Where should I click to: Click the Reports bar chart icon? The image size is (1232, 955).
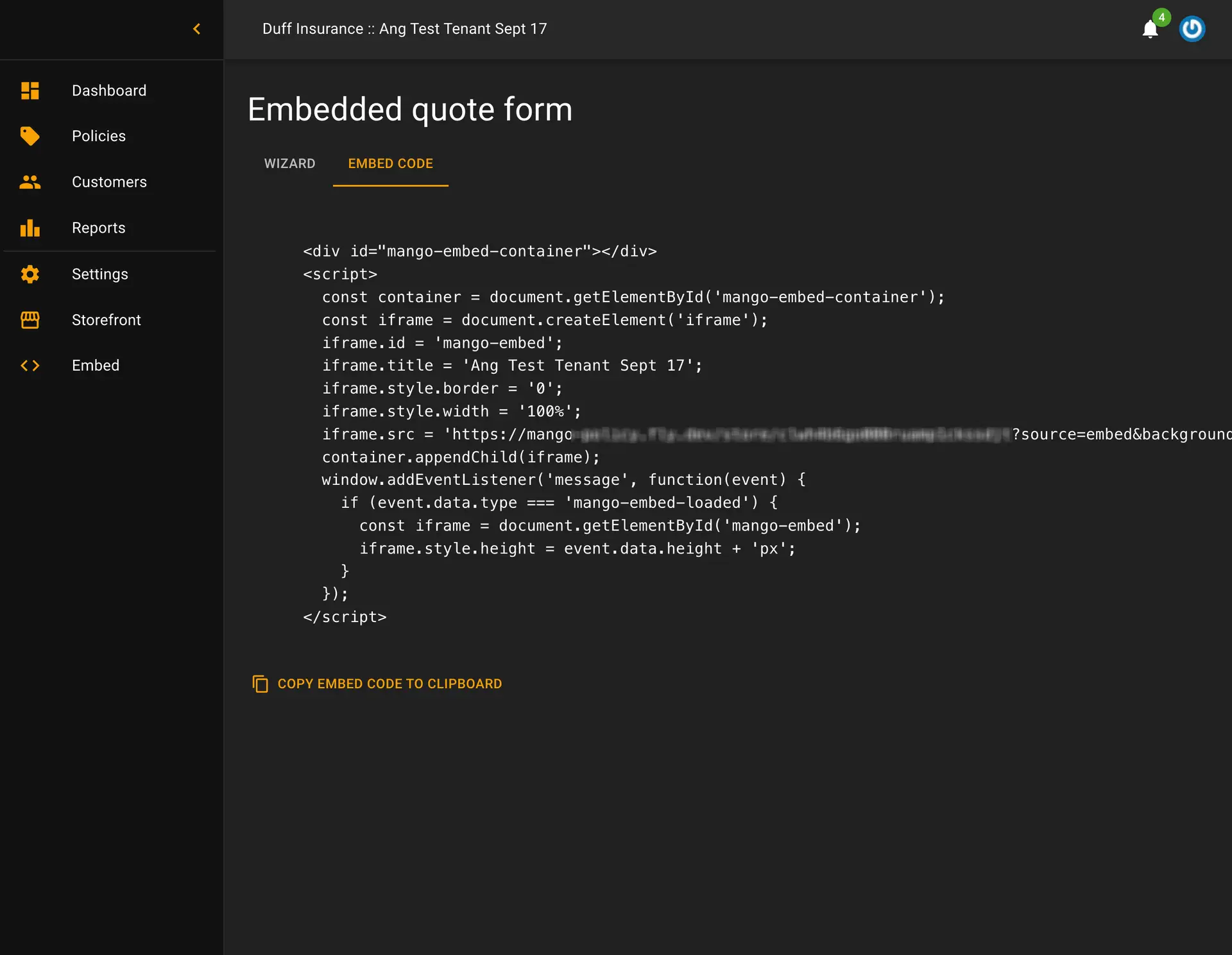30,228
